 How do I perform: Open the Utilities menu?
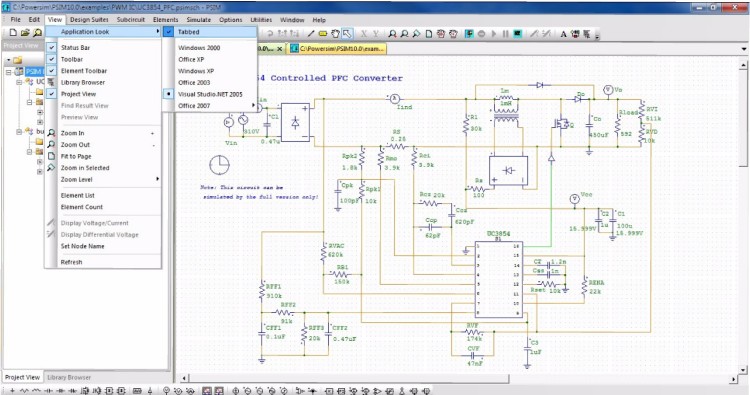pos(261,20)
